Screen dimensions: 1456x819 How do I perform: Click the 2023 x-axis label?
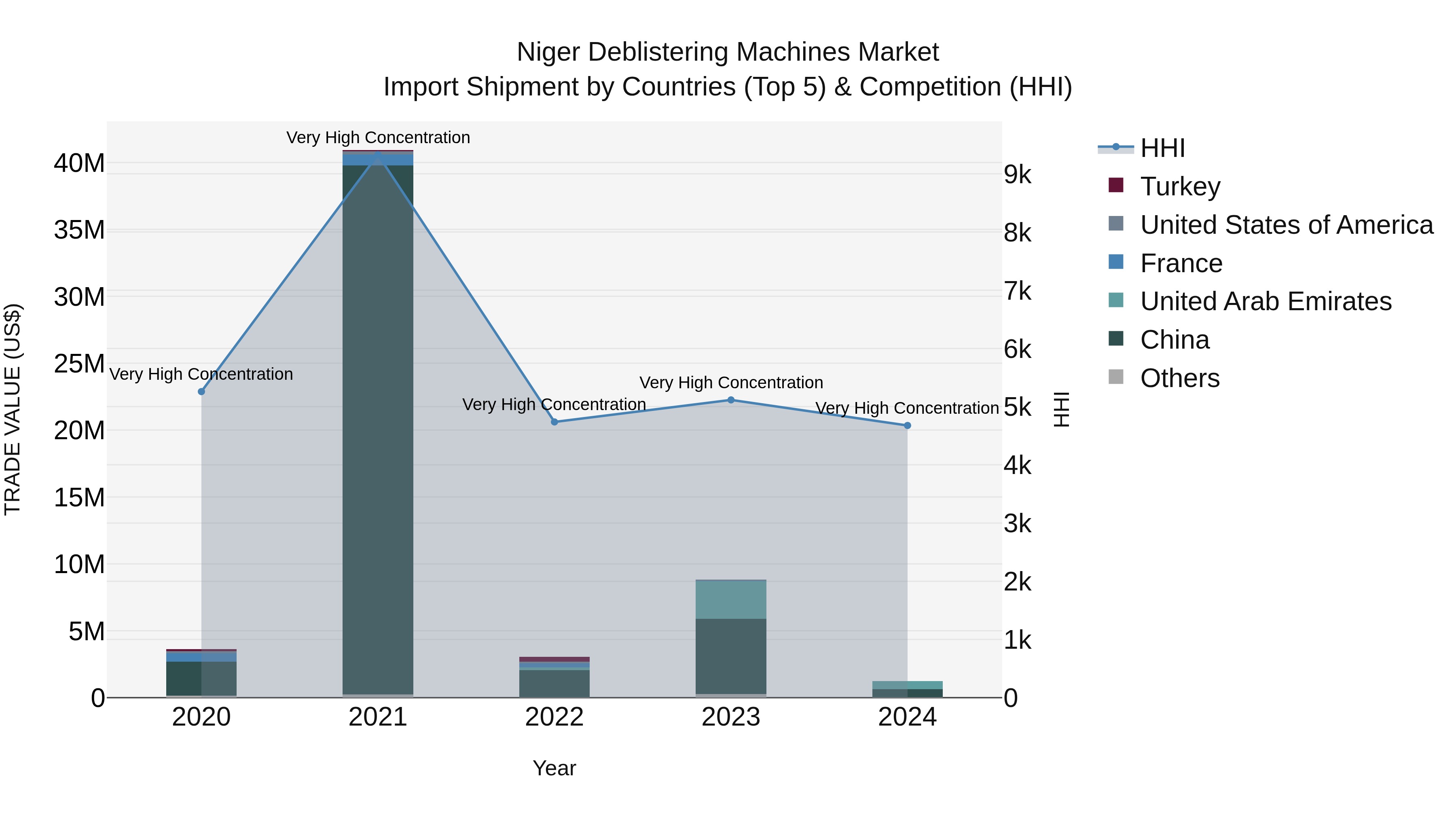point(731,717)
